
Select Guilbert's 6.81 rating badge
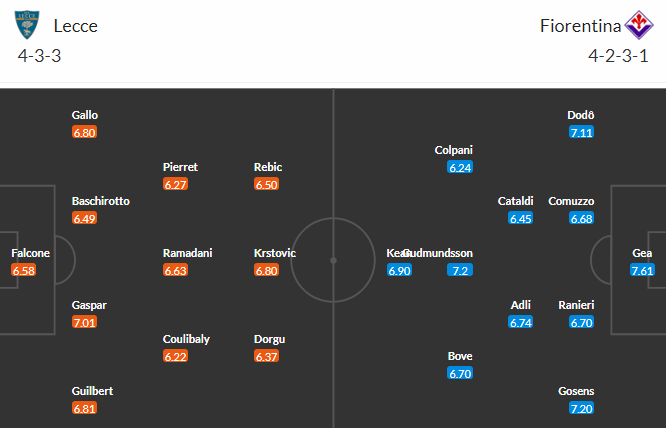(x=85, y=408)
